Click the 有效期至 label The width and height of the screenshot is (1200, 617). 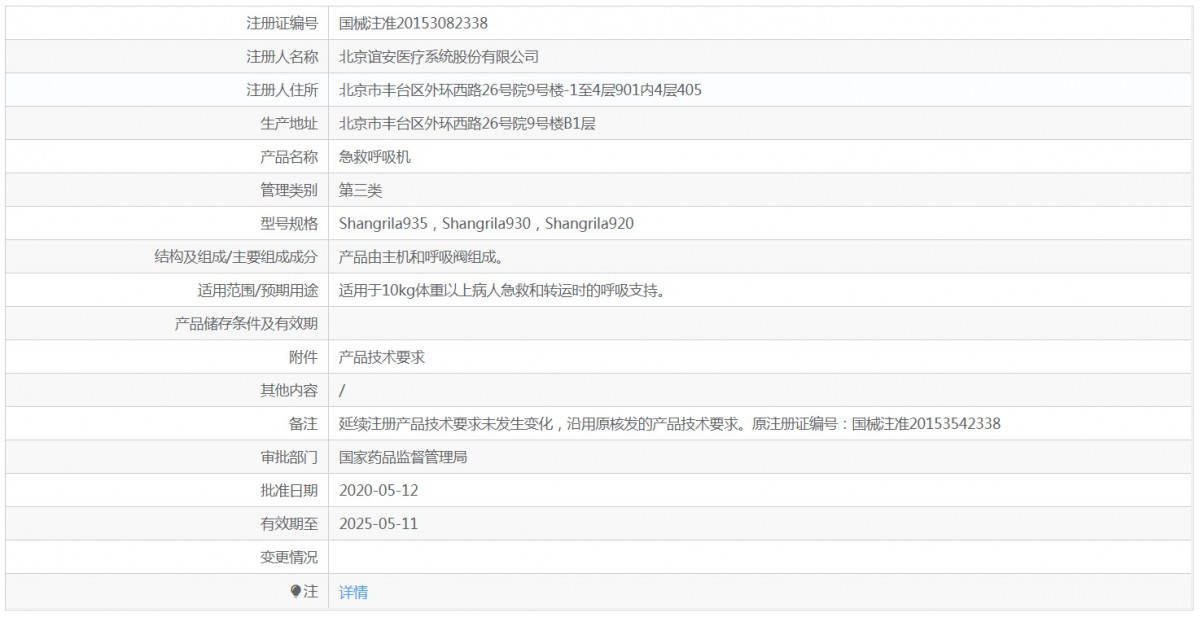coord(289,524)
